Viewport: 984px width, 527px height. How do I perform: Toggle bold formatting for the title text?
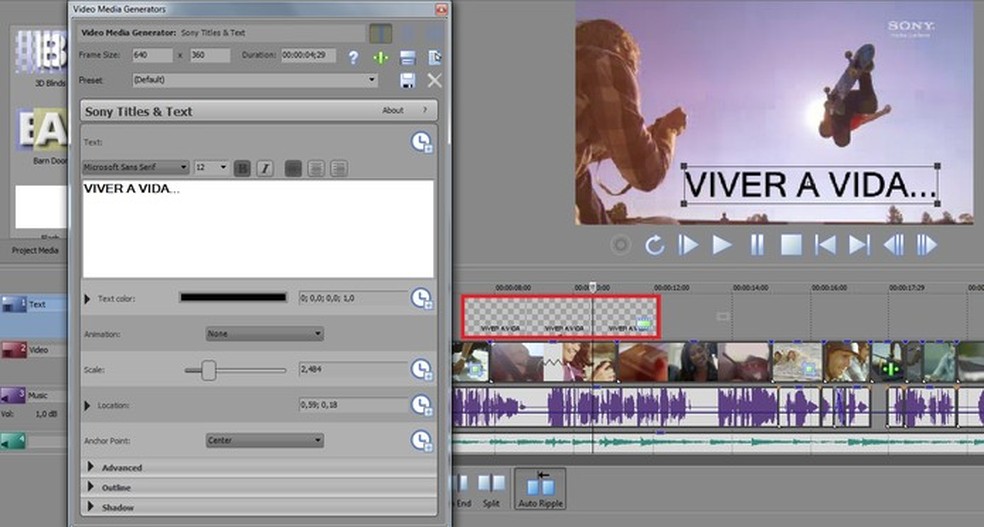[x=242, y=168]
